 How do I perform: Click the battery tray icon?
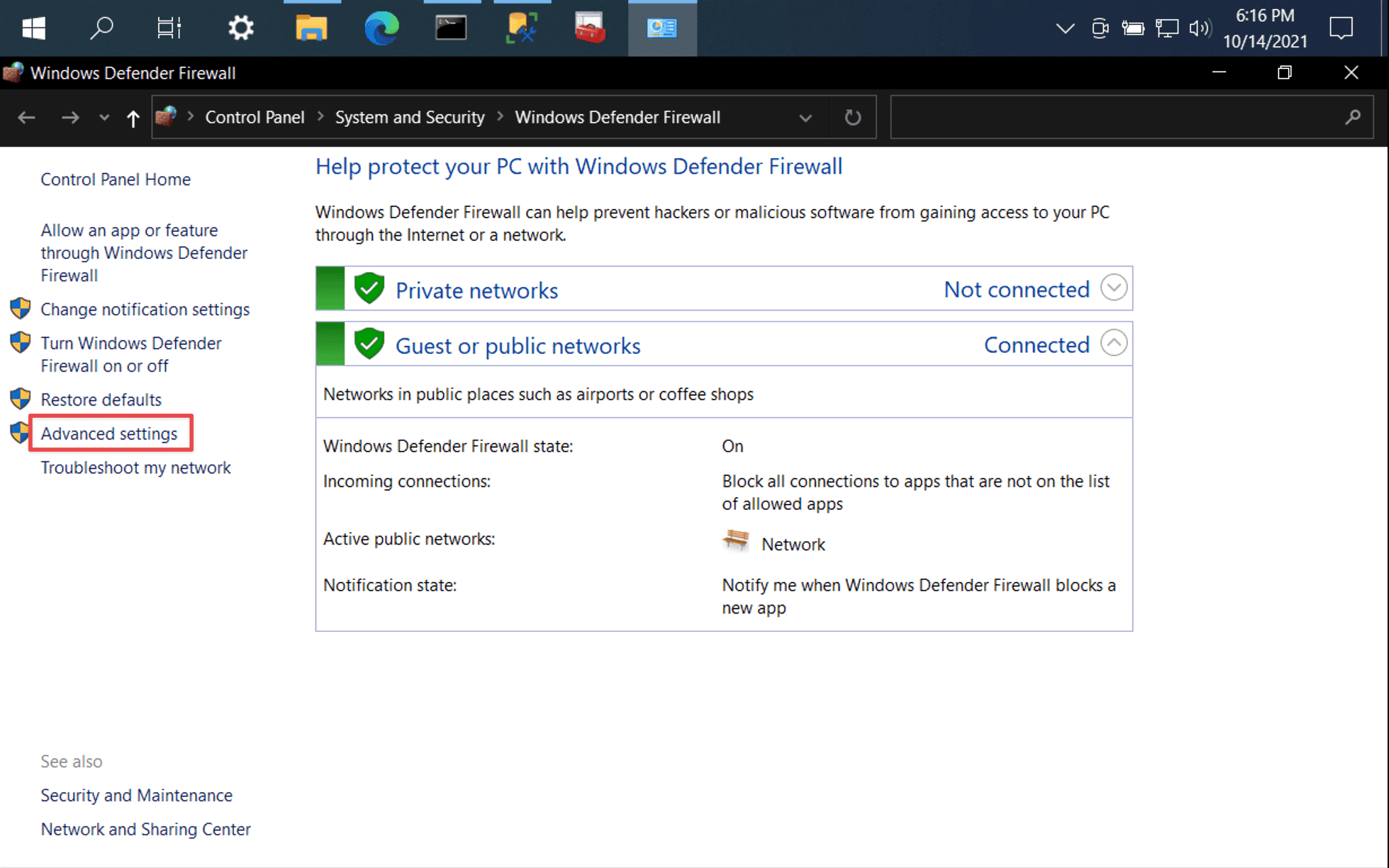(x=1133, y=28)
